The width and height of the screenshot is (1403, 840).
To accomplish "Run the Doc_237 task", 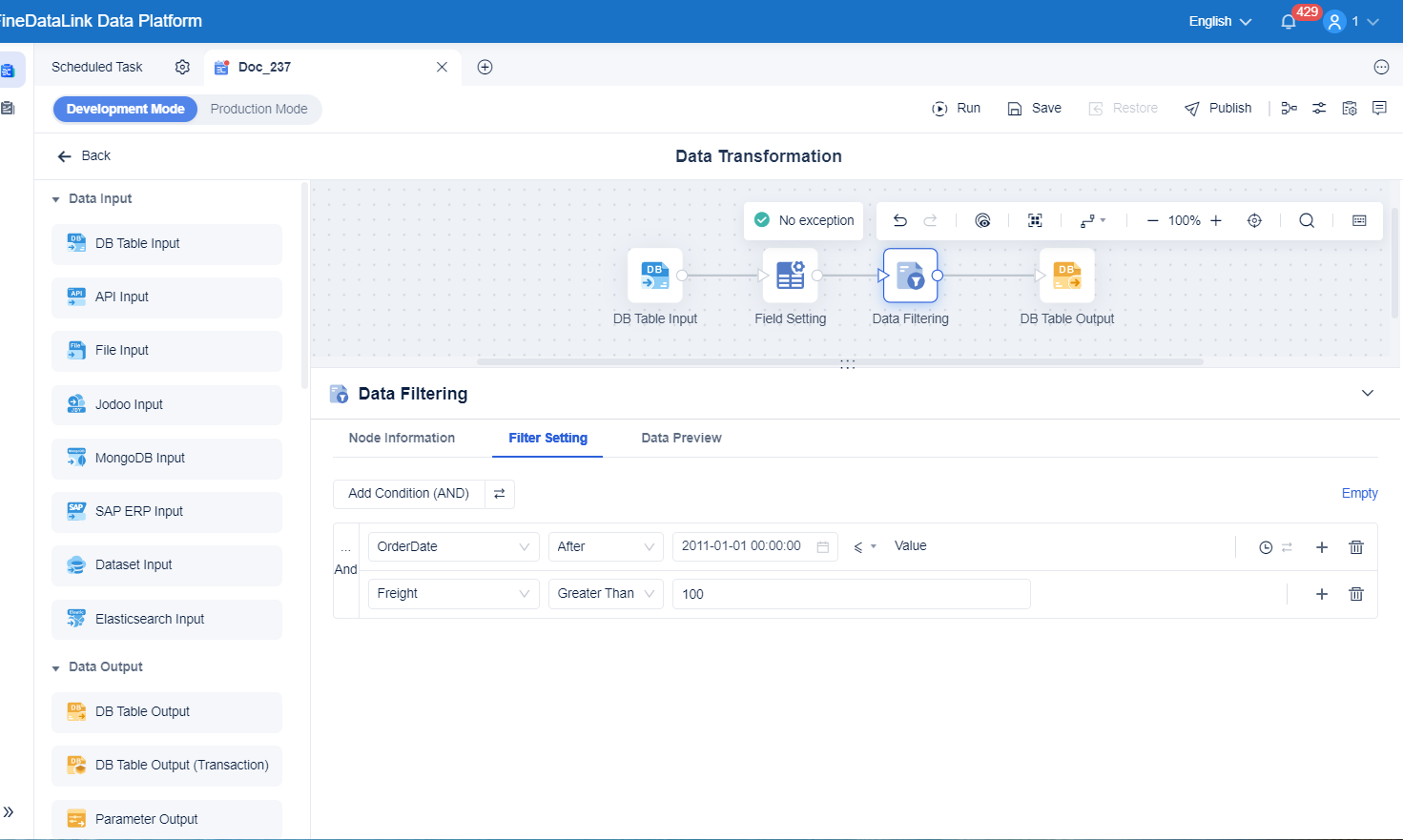I will click(x=957, y=108).
